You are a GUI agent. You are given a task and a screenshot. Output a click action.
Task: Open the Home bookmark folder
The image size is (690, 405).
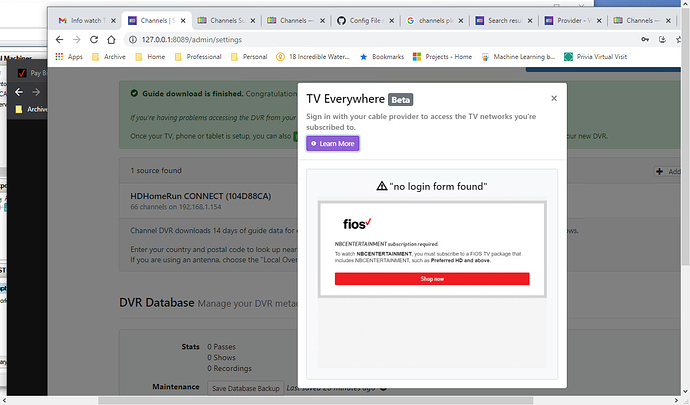pyautogui.click(x=150, y=57)
